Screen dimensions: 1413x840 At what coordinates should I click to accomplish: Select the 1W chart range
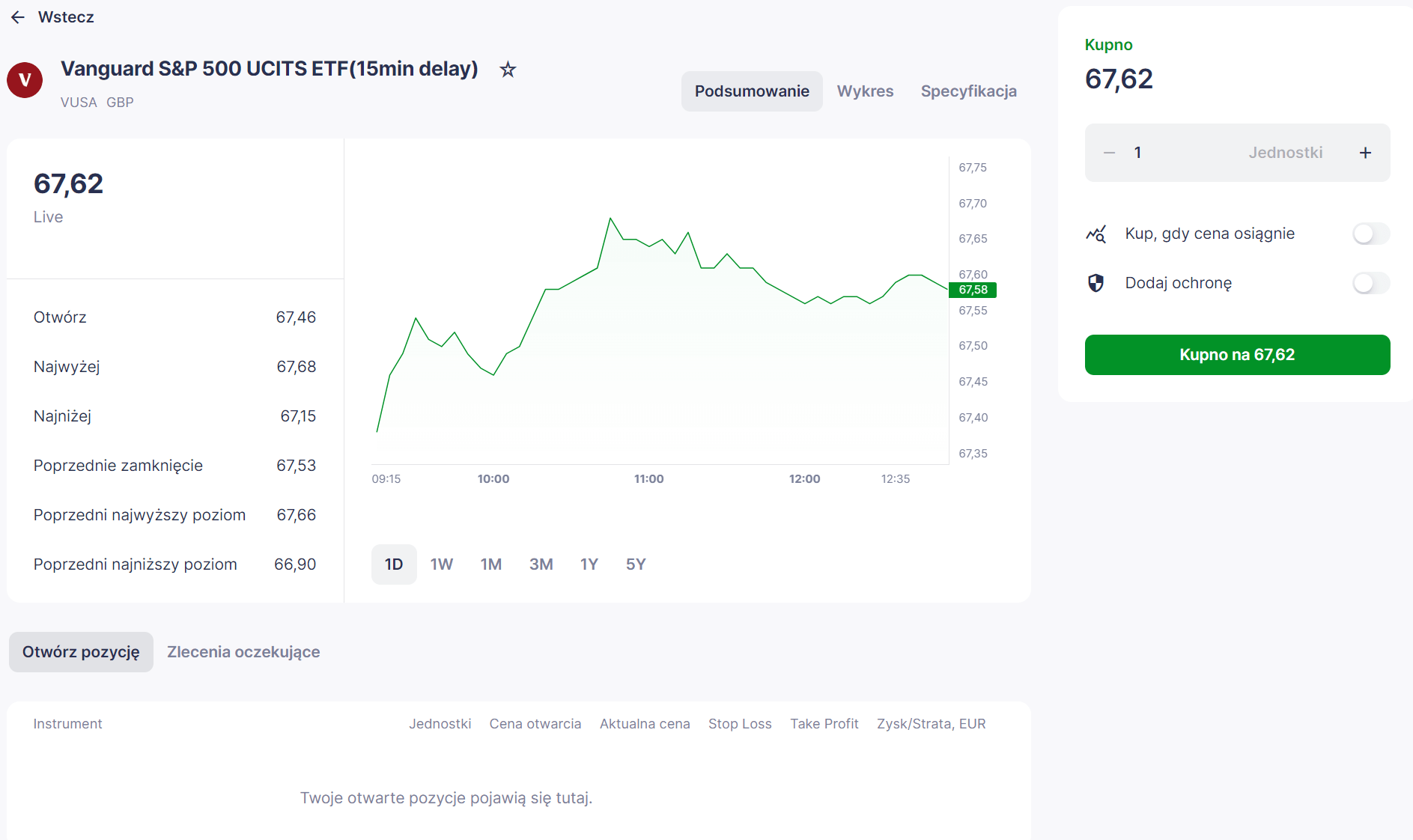[442, 564]
